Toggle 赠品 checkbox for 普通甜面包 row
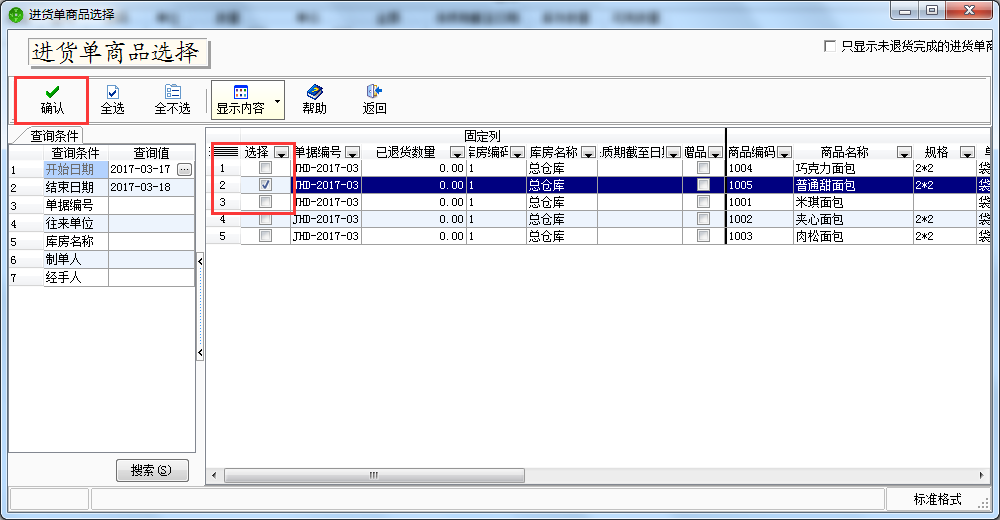 pyautogui.click(x=703, y=185)
